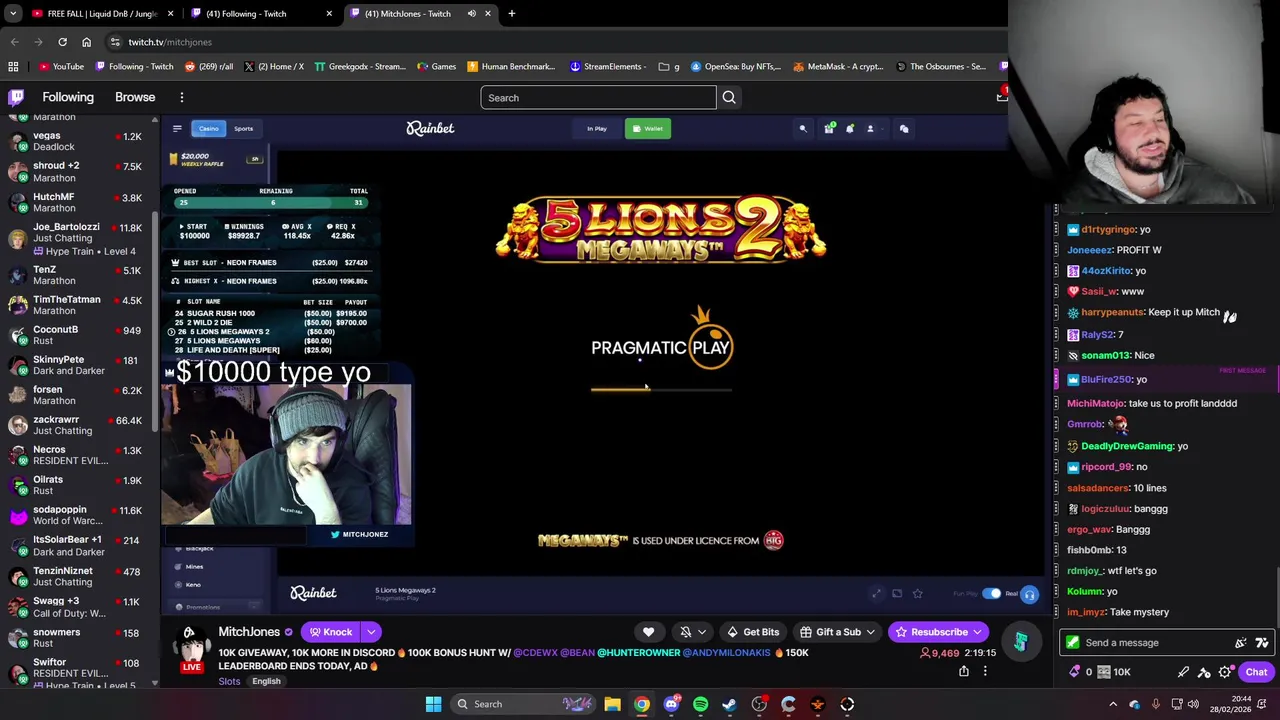Go to browser home page
Image resolution: width=1280 pixels, height=720 pixels.
click(x=86, y=42)
